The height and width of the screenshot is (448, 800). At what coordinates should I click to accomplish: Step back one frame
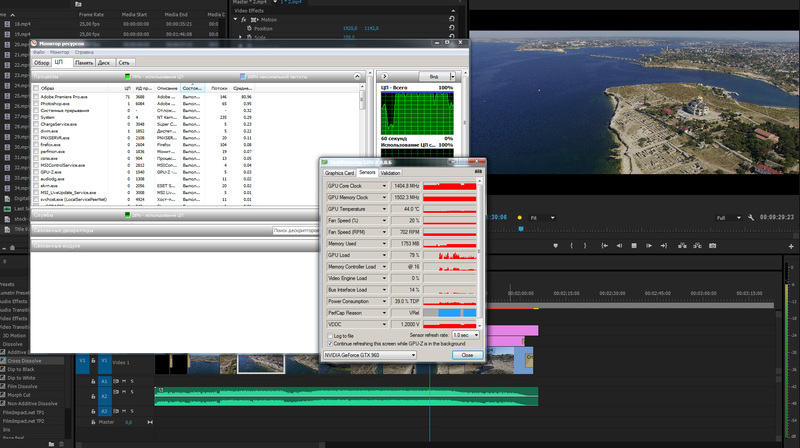coord(619,246)
